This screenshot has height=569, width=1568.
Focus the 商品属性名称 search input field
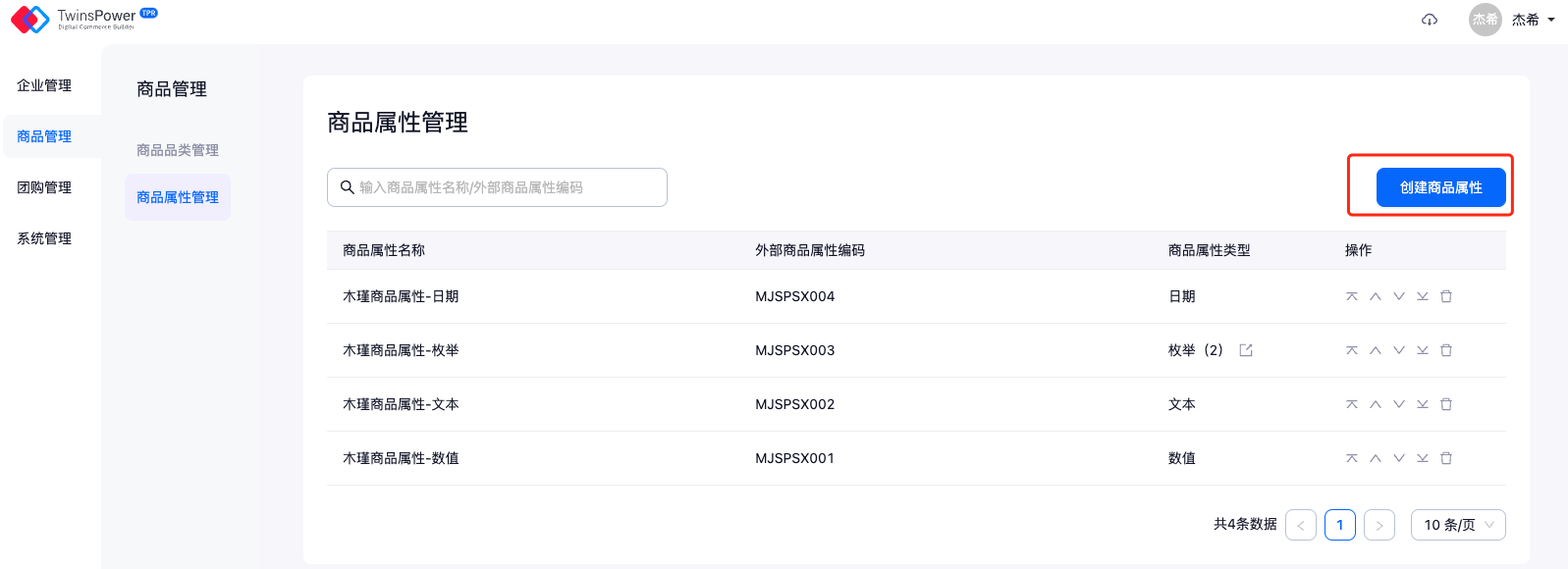point(506,187)
